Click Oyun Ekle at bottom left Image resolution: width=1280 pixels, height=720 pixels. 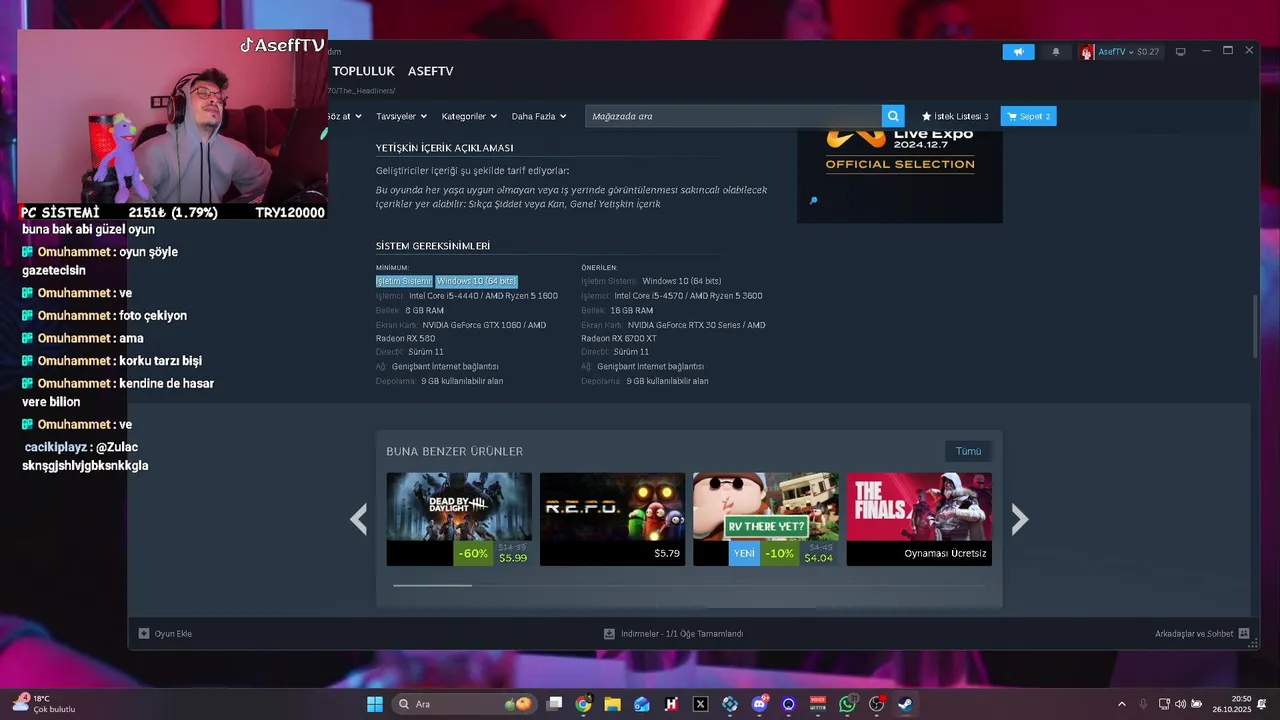coord(165,633)
